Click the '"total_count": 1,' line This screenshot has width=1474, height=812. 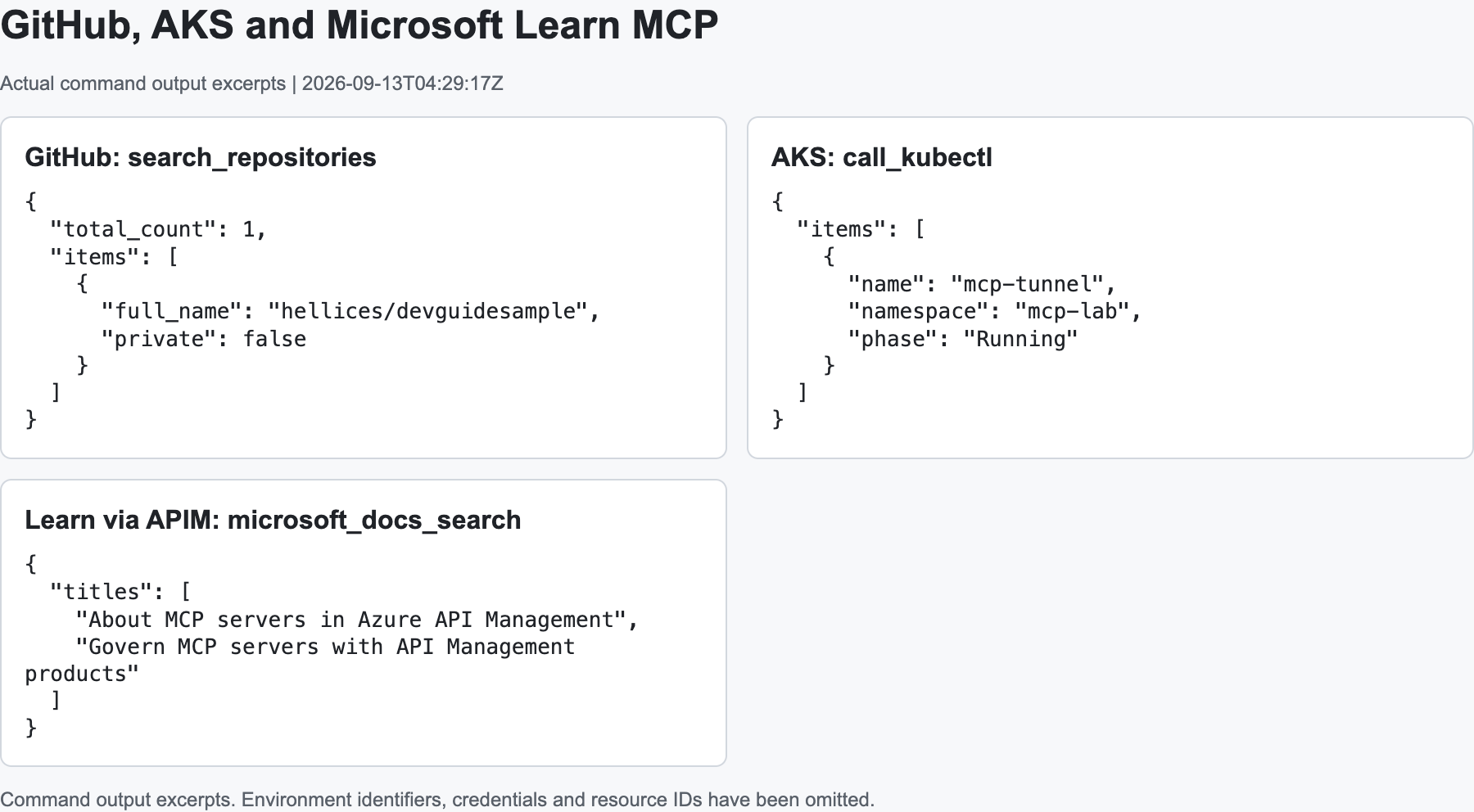159,229
